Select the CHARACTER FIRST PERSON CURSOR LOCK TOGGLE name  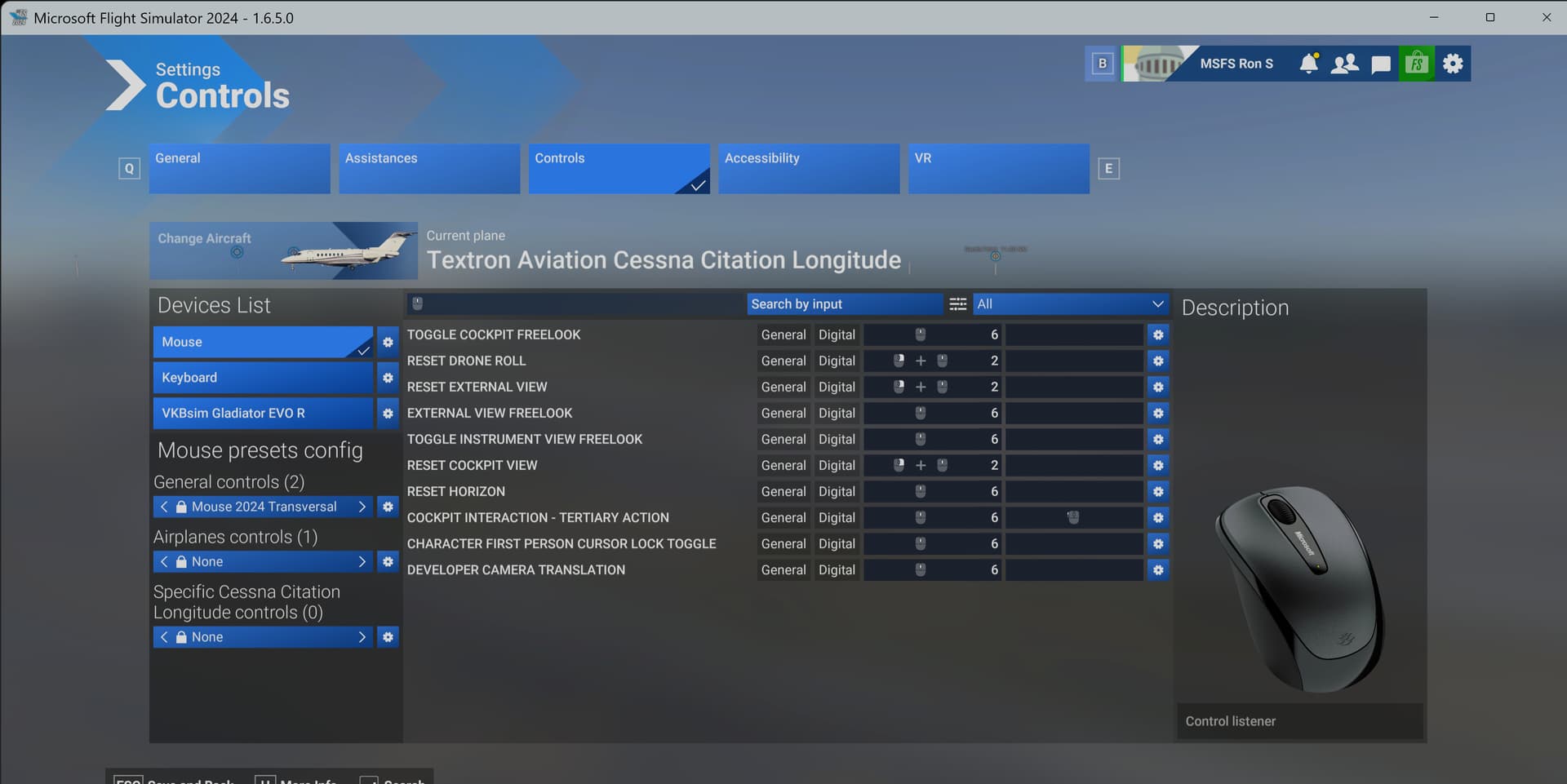(x=562, y=543)
